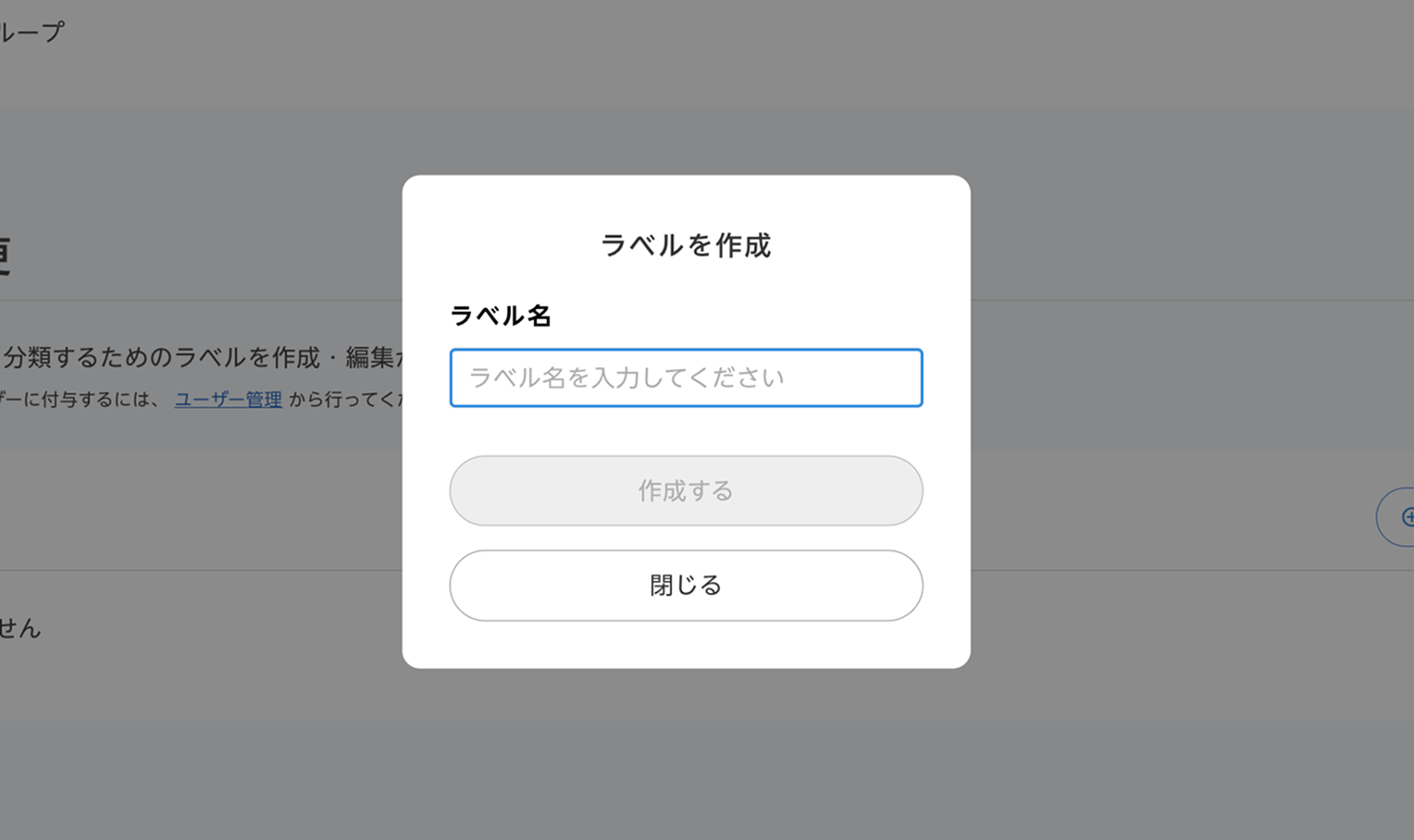Select the ループ tab in header
This screenshot has width=1414, height=840.
pyautogui.click(x=32, y=32)
